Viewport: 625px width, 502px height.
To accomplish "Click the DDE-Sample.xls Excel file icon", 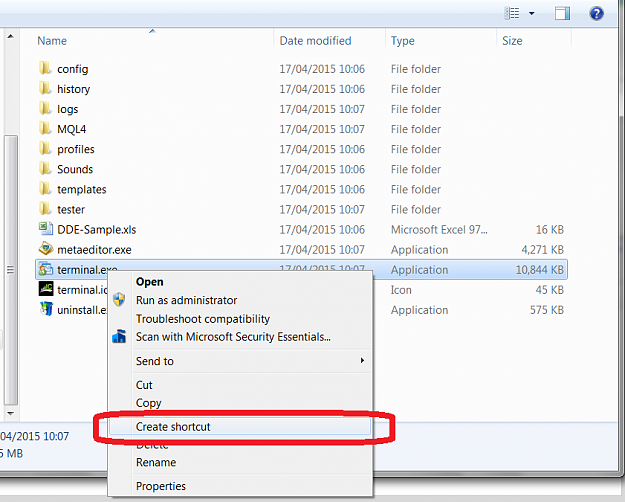I will click(45, 229).
